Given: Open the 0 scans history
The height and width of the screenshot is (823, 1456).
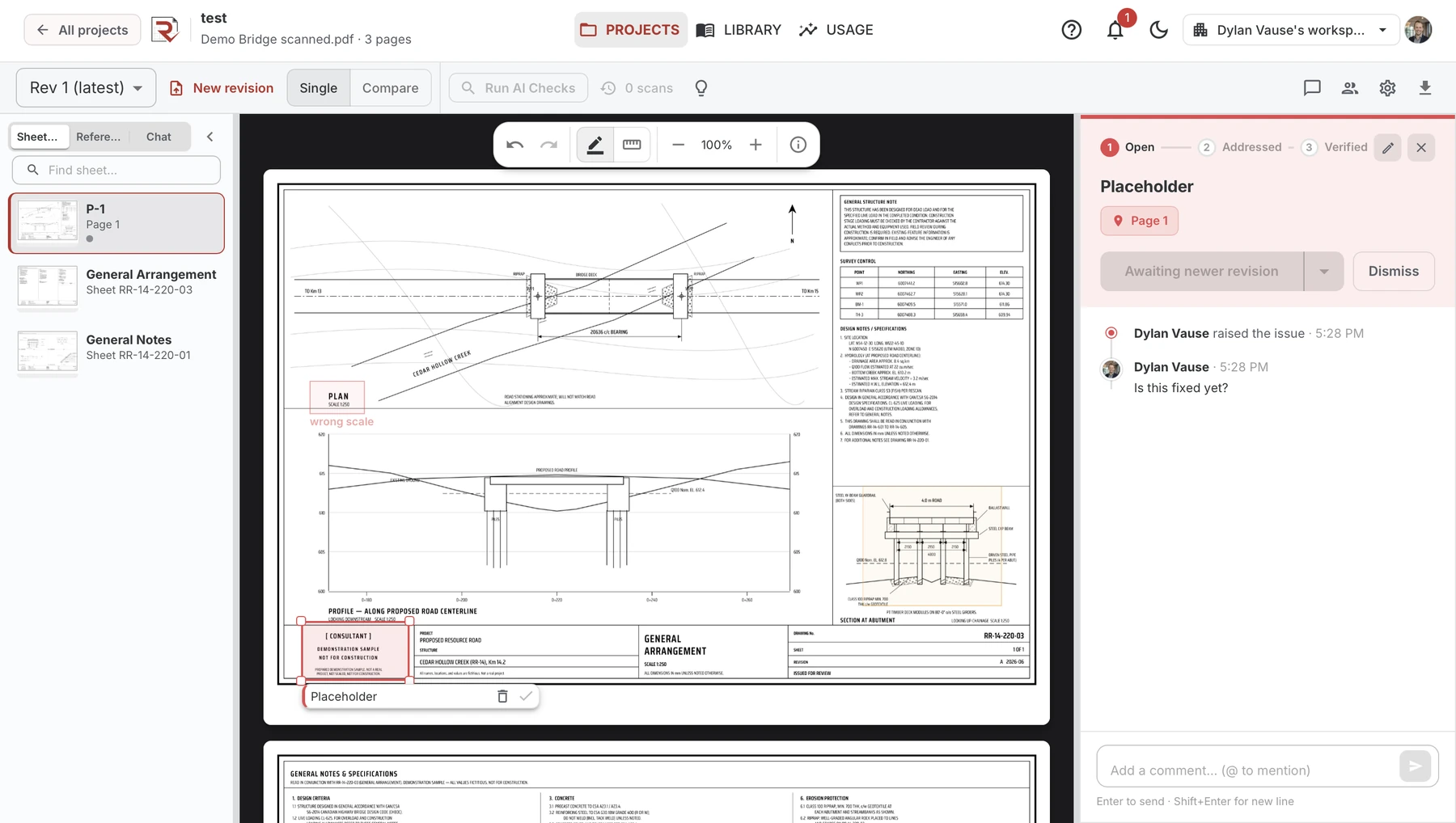Looking at the screenshot, I should click(637, 88).
